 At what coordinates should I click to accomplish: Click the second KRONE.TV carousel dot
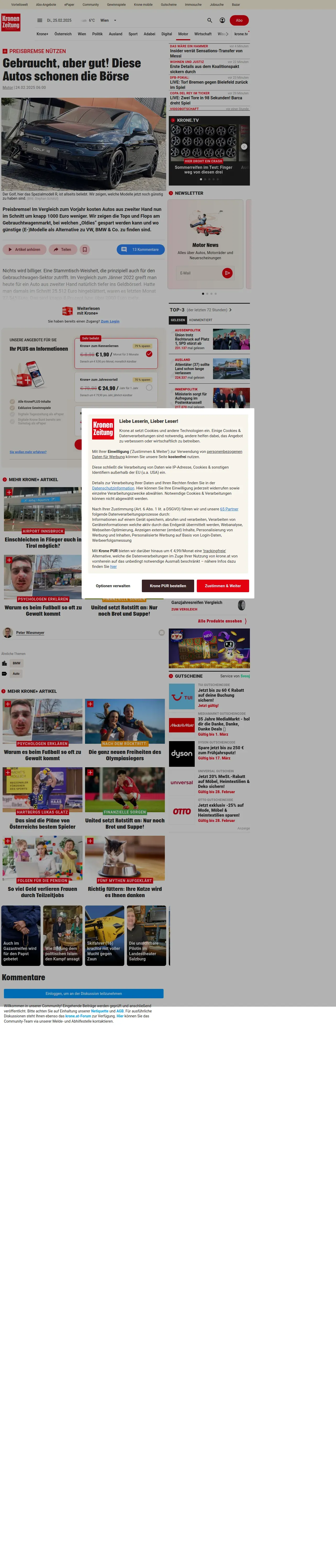click(x=205, y=179)
